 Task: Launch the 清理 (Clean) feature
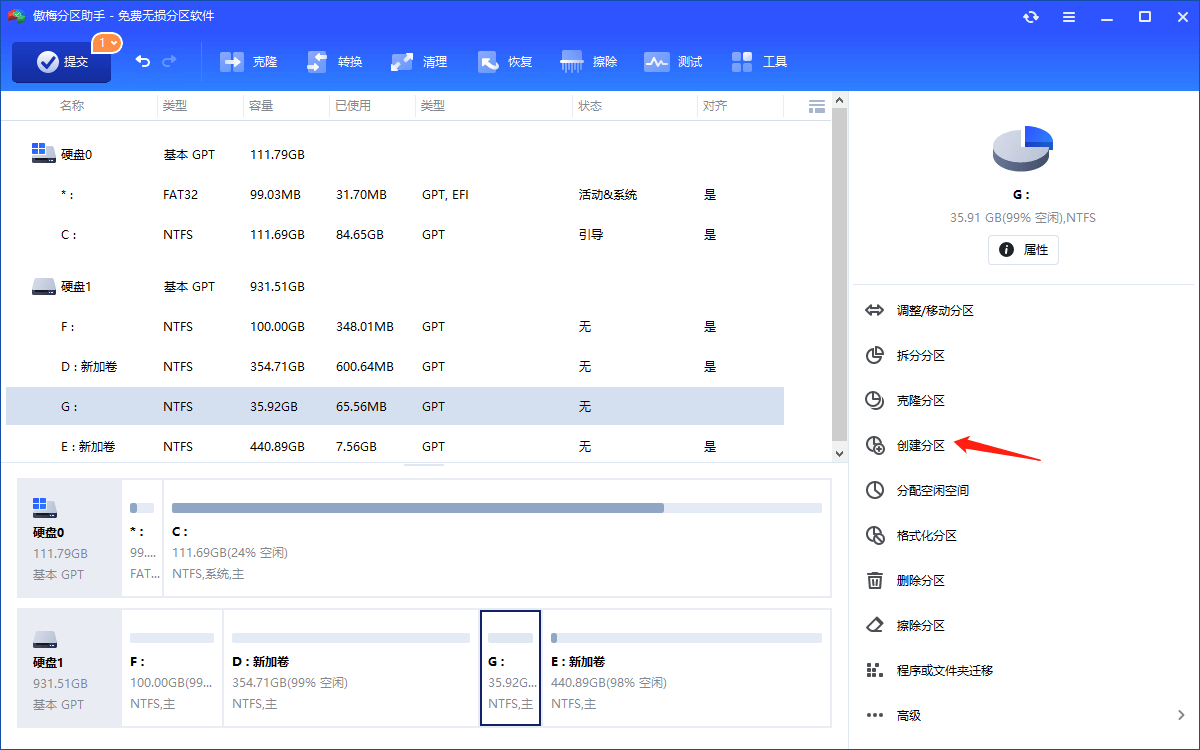click(x=419, y=61)
